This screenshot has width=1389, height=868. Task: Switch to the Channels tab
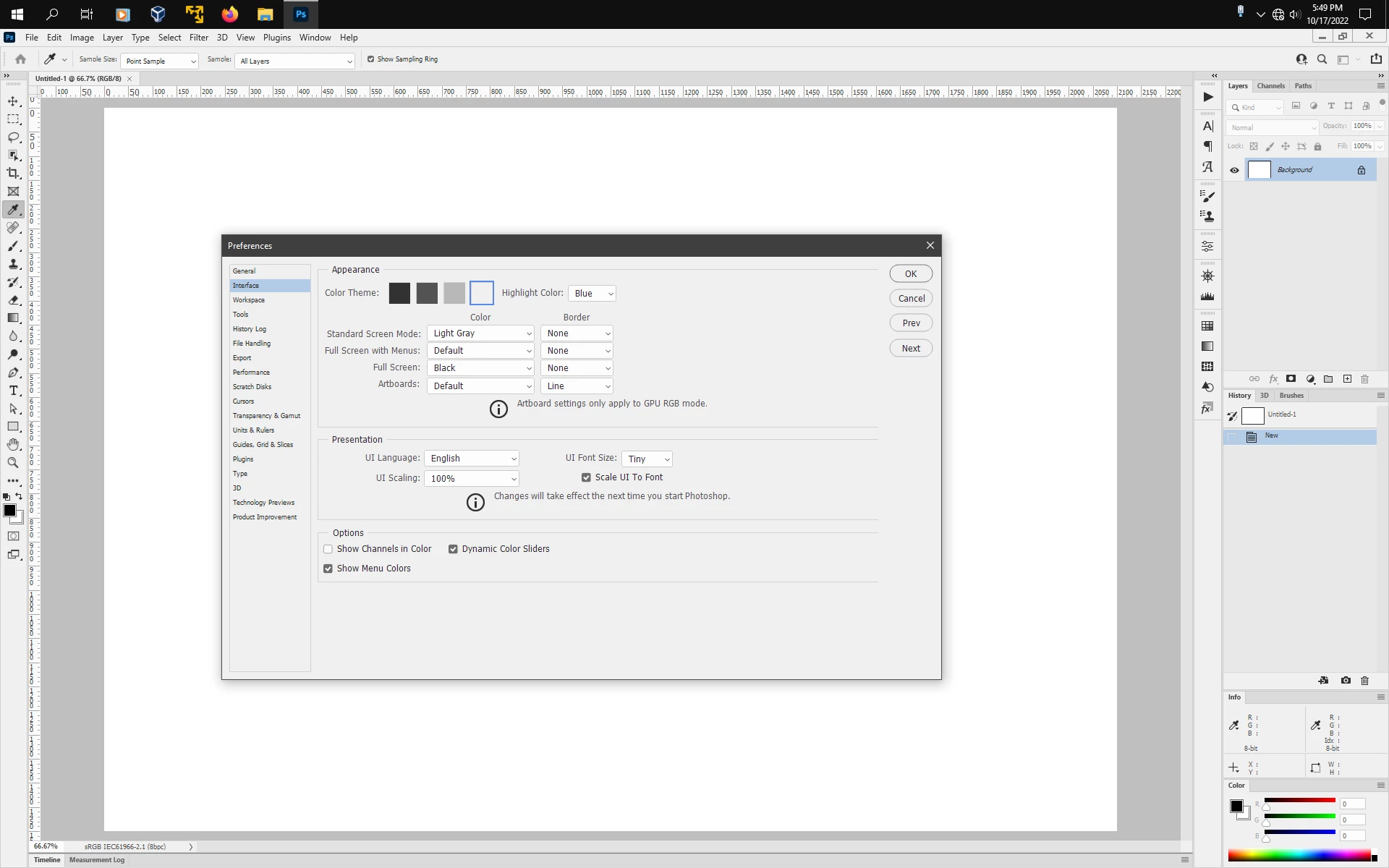[x=1270, y=86]
